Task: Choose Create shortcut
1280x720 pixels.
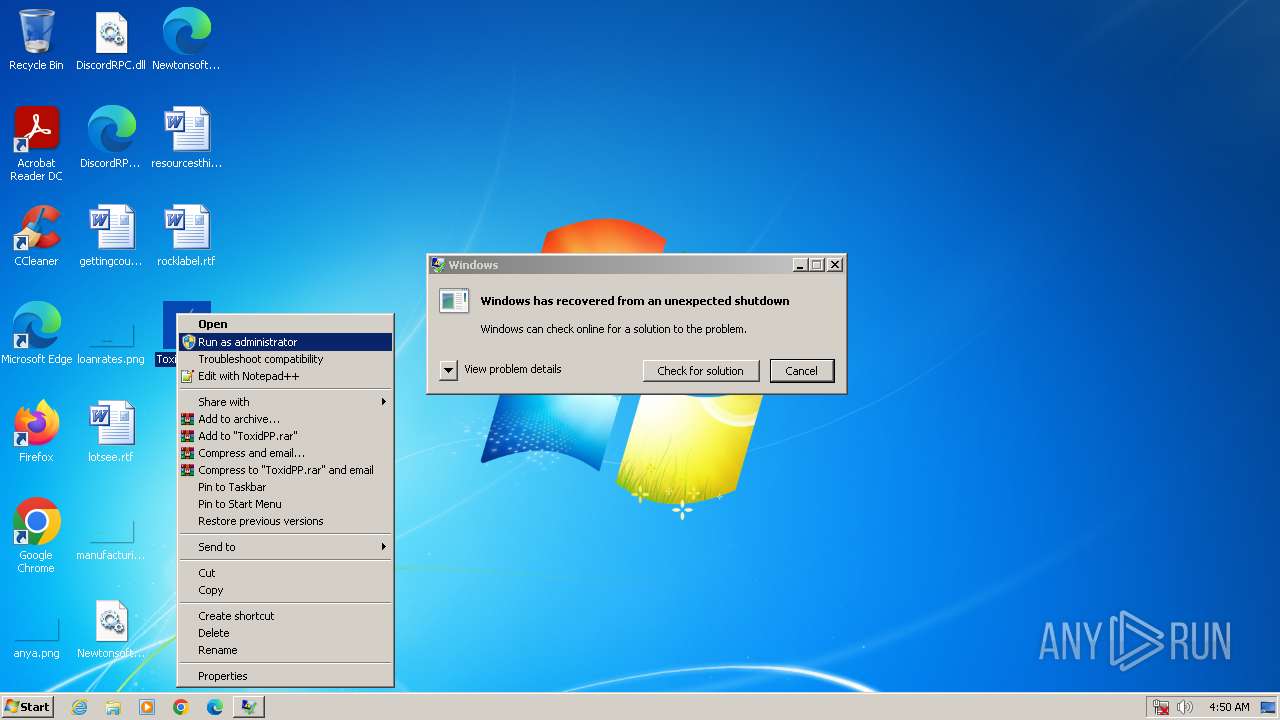Action: (285, 616)
